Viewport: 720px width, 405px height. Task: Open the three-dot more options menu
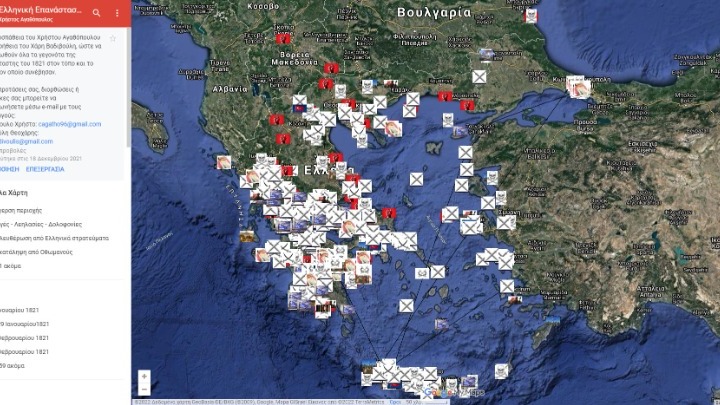click(x=117, y=13)
